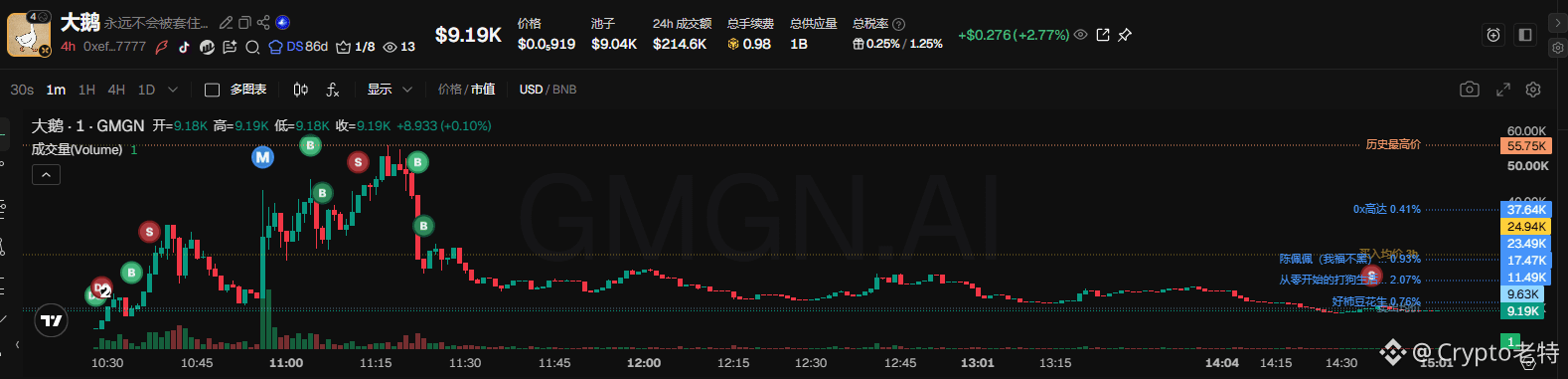
Task: Select BNB as the chart currency
Action: [x=564, y=90]
